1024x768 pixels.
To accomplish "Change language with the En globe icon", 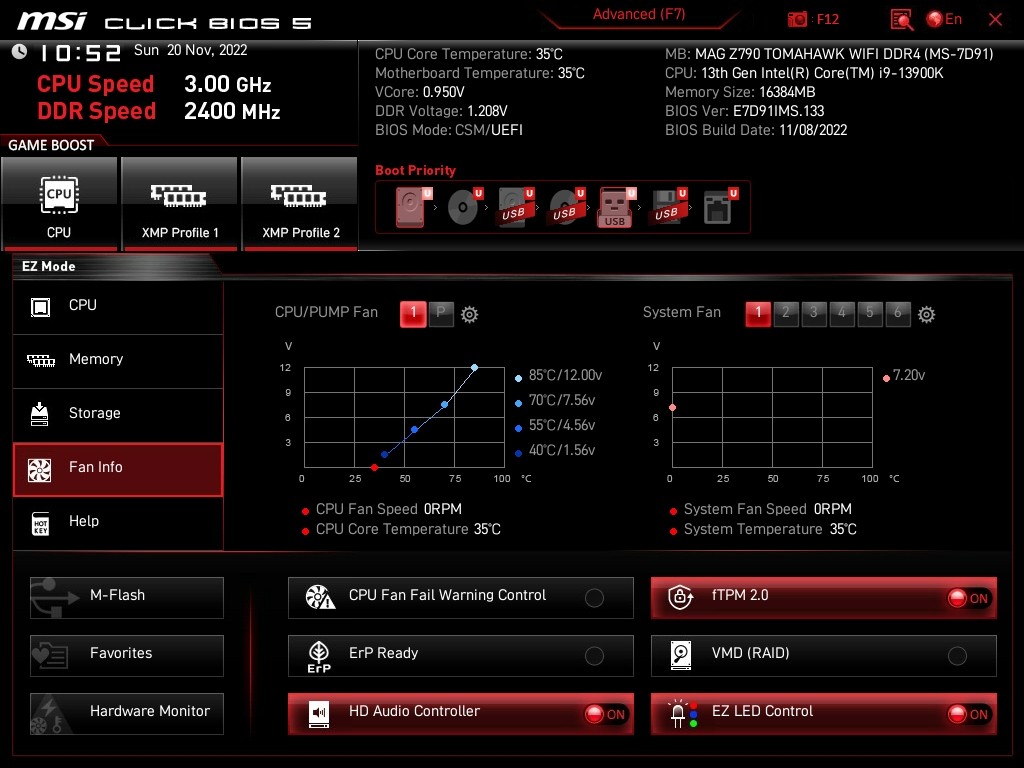I will pos(944,20).
